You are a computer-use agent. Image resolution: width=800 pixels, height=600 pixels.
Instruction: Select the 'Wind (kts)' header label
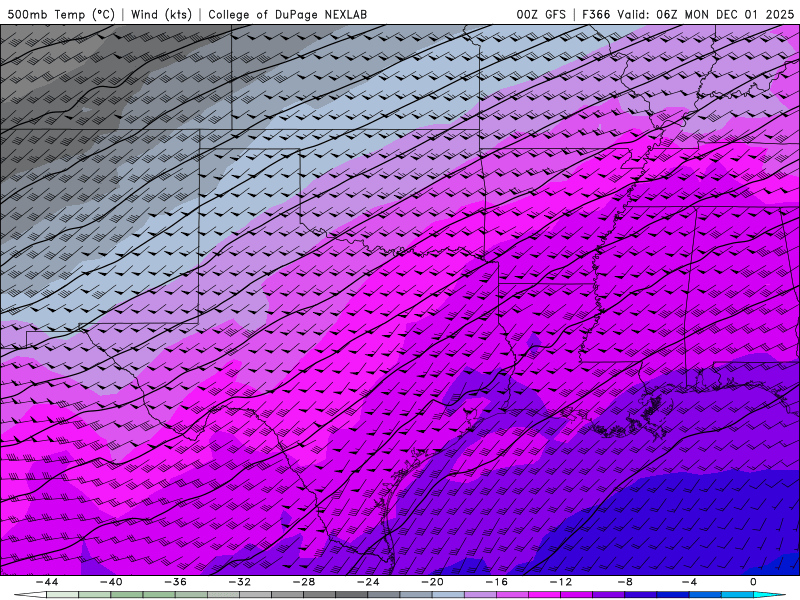pos(161,14)
